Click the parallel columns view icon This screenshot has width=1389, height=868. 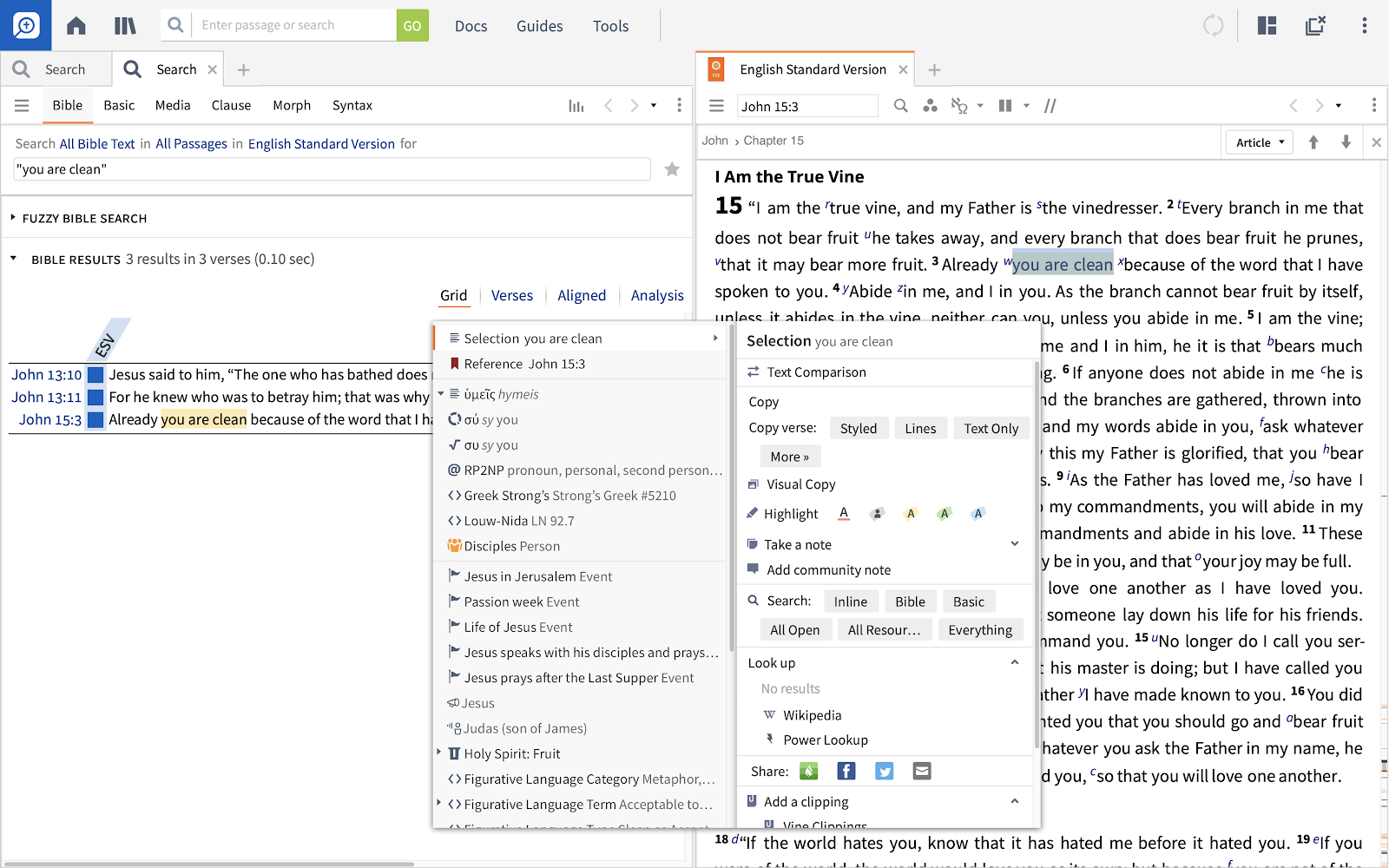point(1005,106)
